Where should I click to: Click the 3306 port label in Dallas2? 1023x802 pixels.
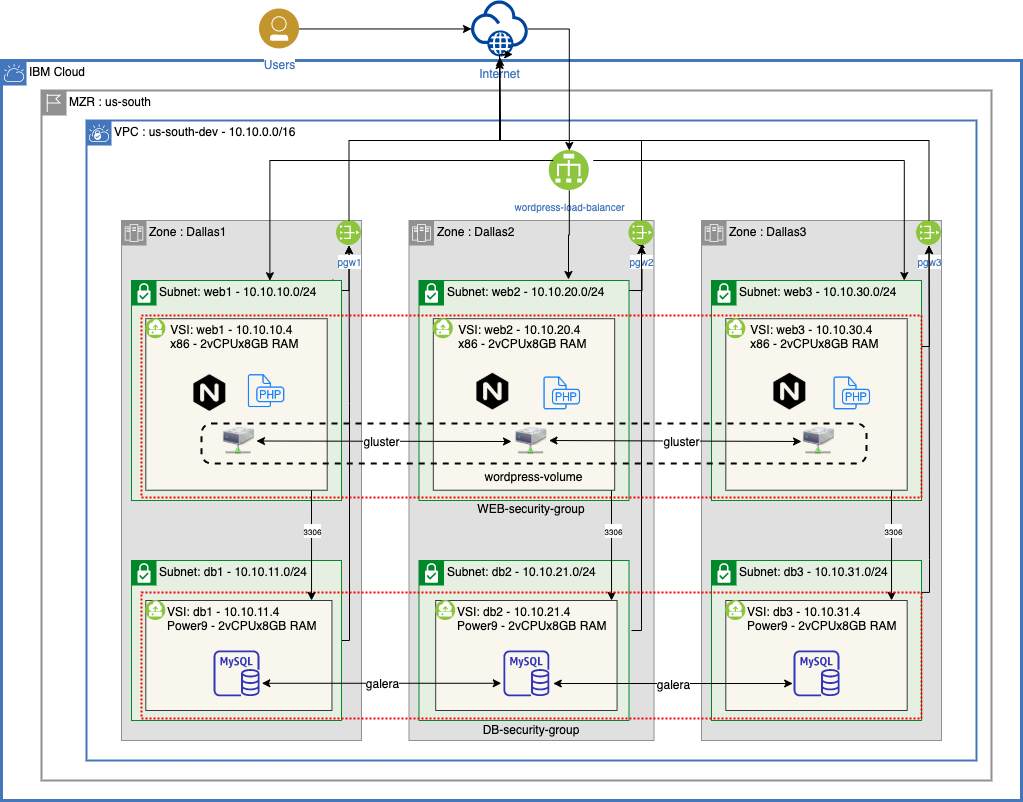(613, 532)
